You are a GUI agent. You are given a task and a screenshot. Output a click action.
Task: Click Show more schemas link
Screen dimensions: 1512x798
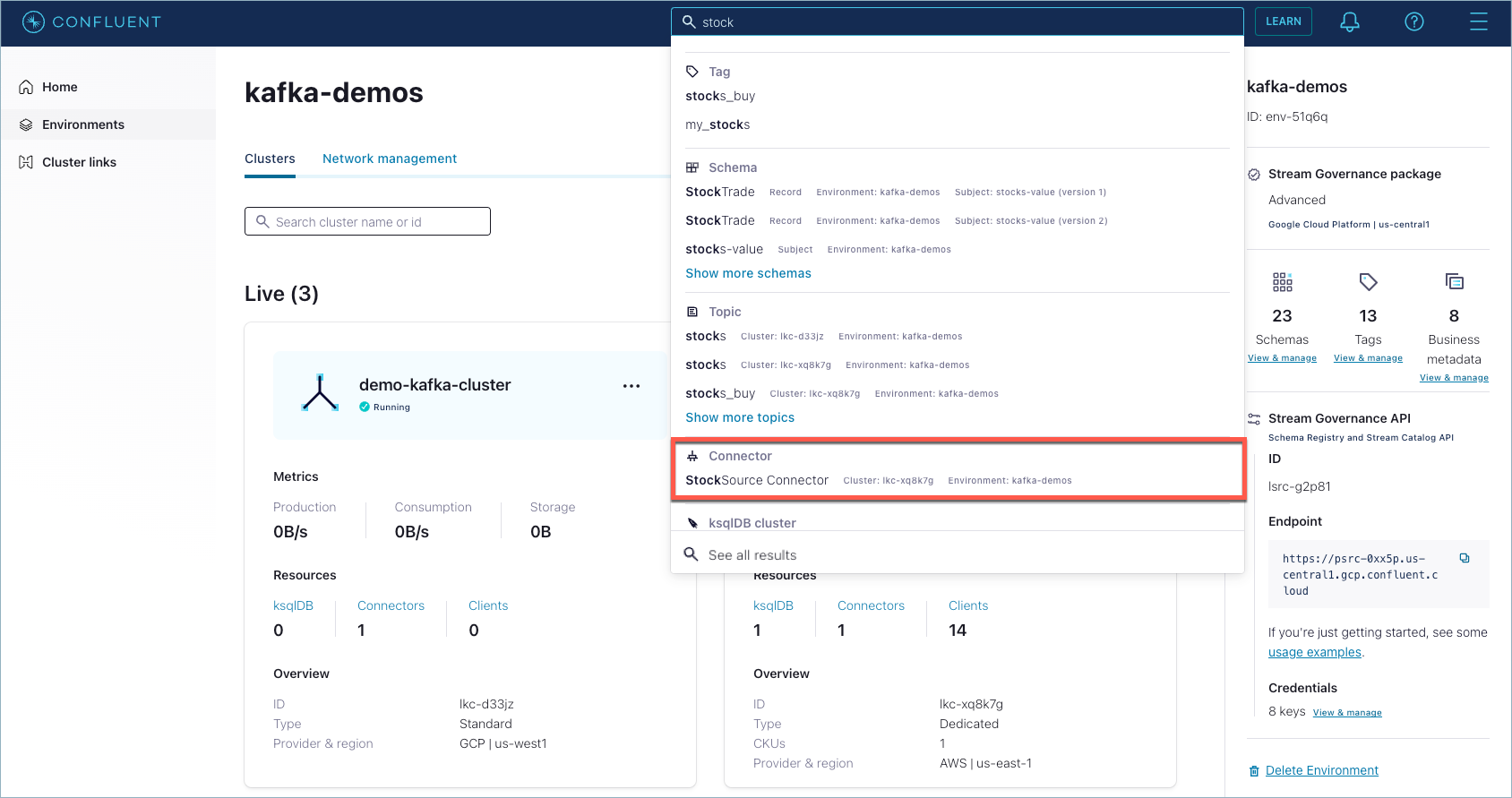748,273
